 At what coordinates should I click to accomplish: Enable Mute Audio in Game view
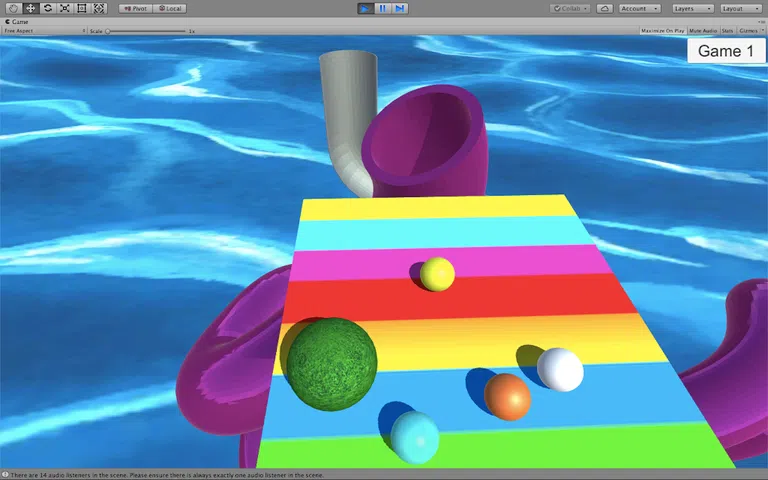[703, 31]
